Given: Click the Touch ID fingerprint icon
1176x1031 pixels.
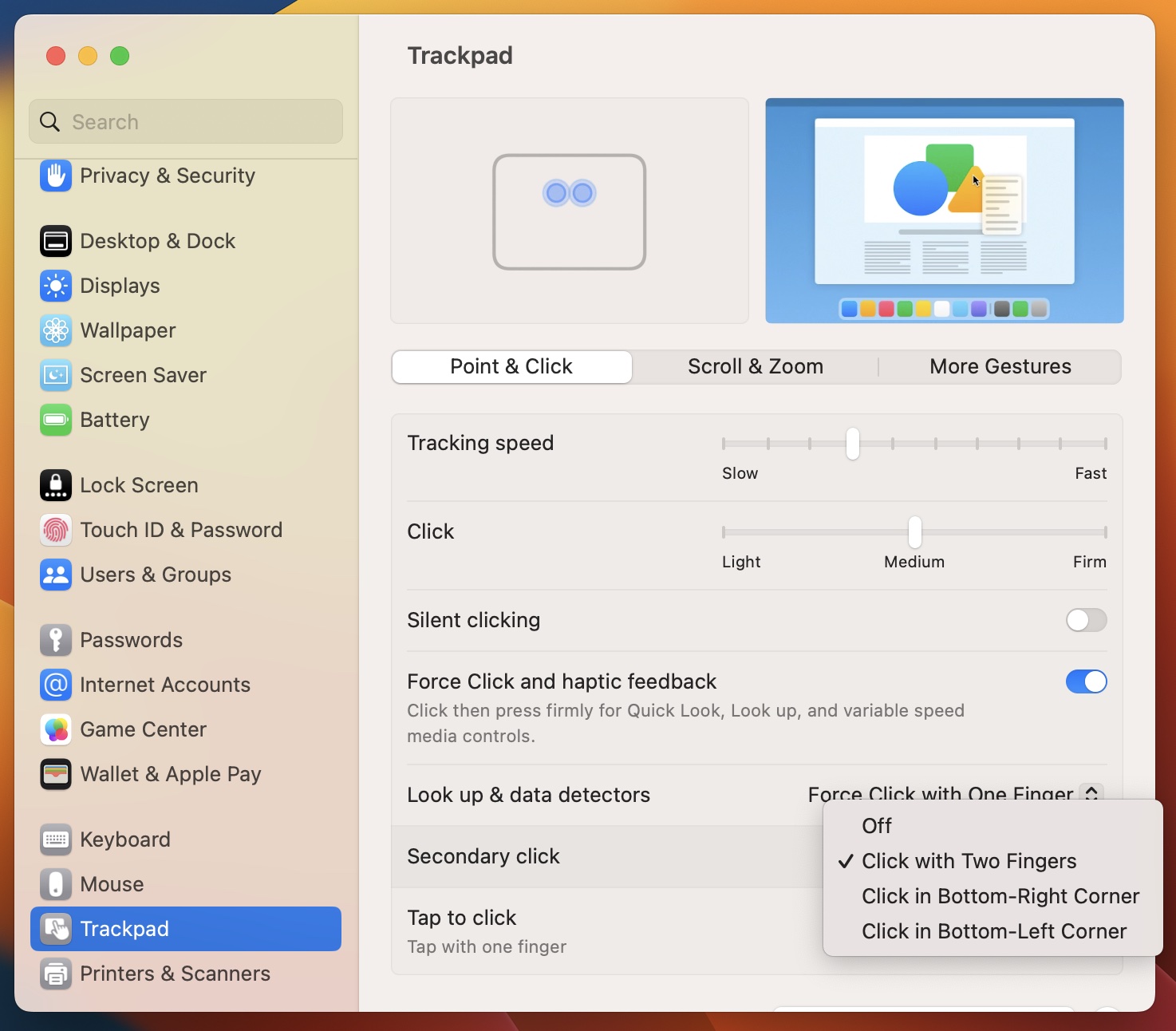Looking at the screenshot, I should pos(55,530).
